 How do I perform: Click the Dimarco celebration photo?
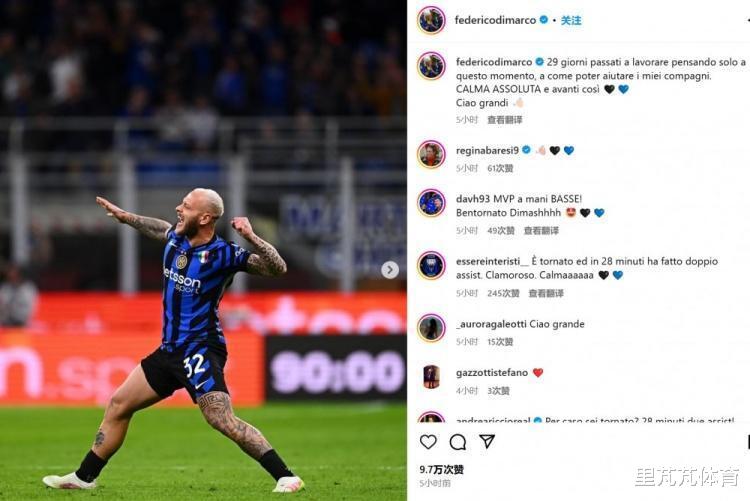point(203,250)
